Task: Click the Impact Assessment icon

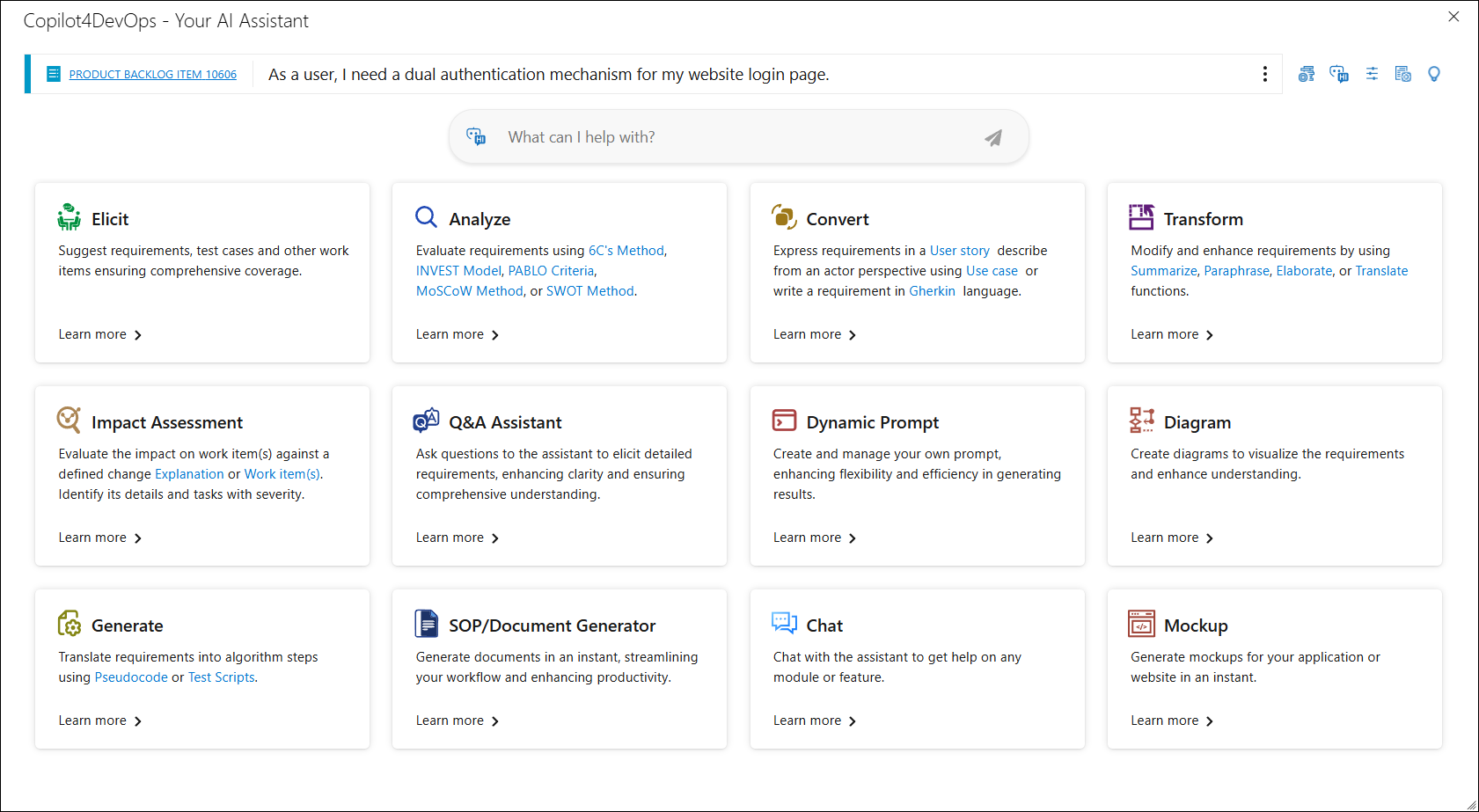Action: click(x=69, y=420)
